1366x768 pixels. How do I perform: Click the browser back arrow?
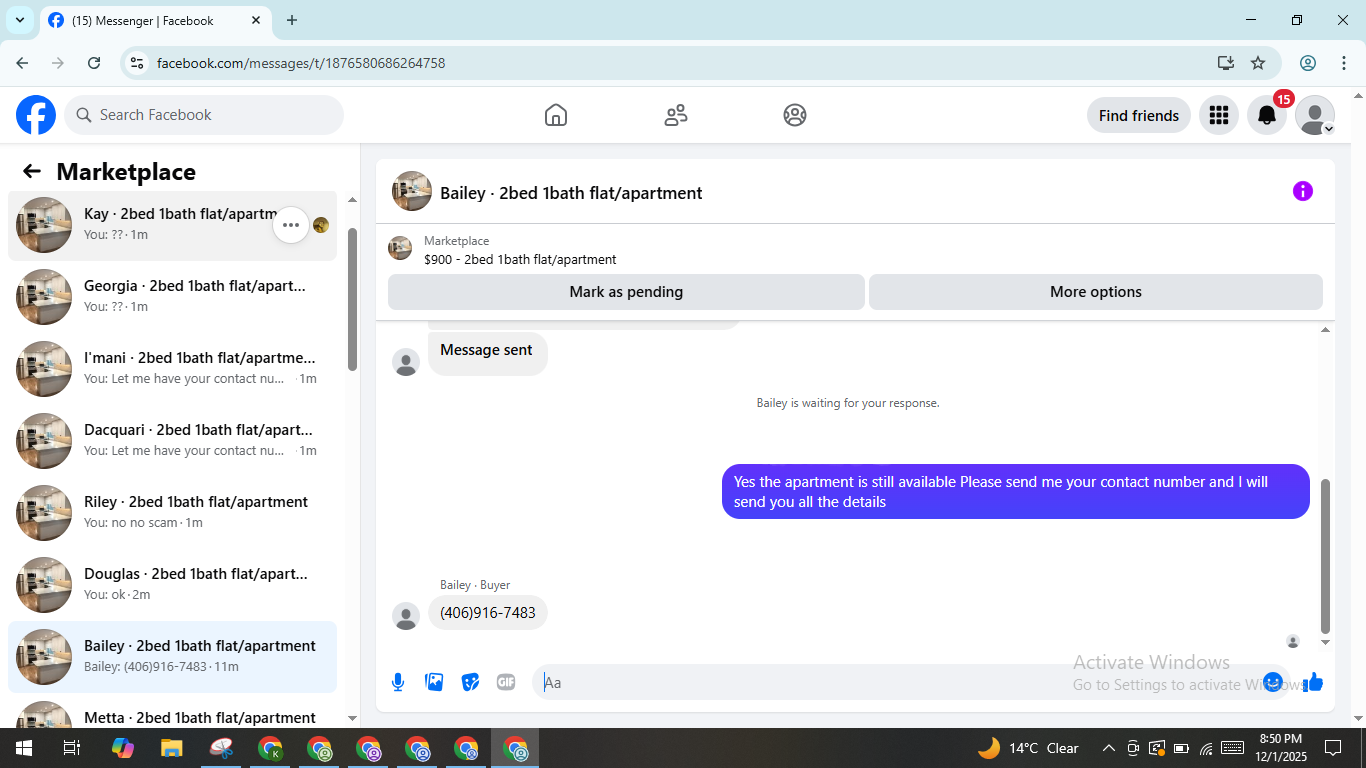(x=23, y=63)
